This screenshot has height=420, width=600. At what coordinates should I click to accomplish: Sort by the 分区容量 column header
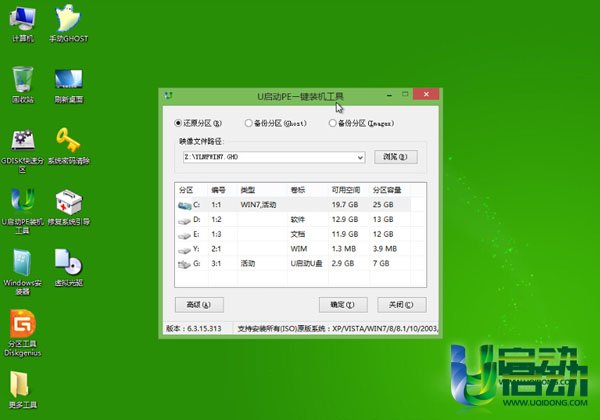pos(387,190)
